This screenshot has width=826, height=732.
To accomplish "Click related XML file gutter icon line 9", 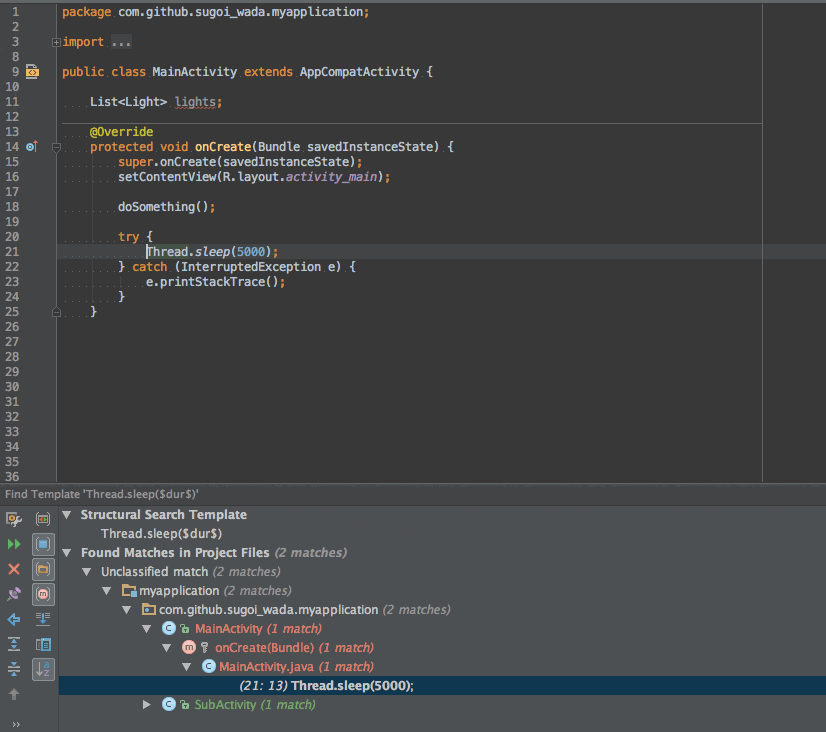I will [x=32, y=72].
